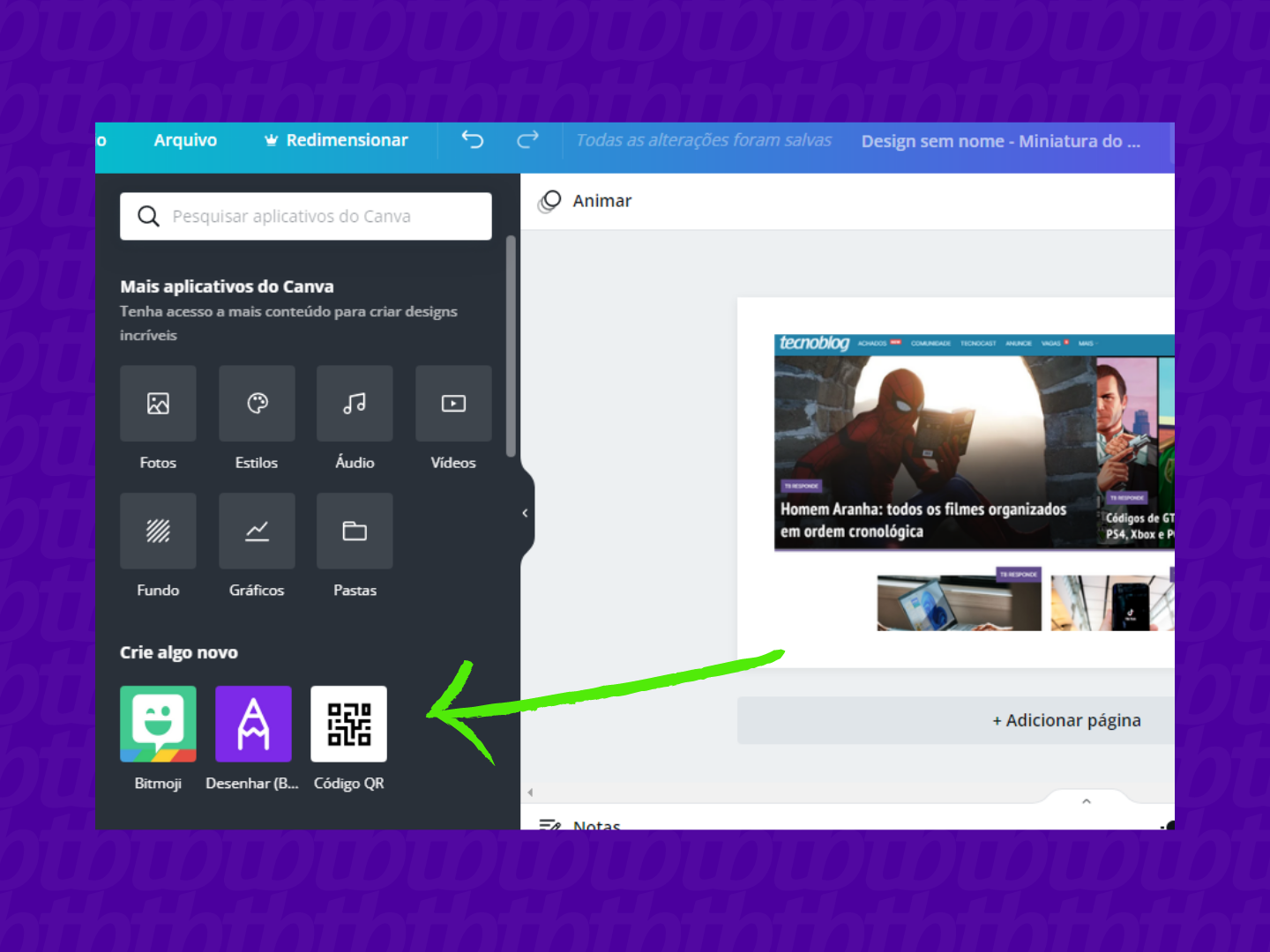Open the Redimensionar option

click(336, 140)
